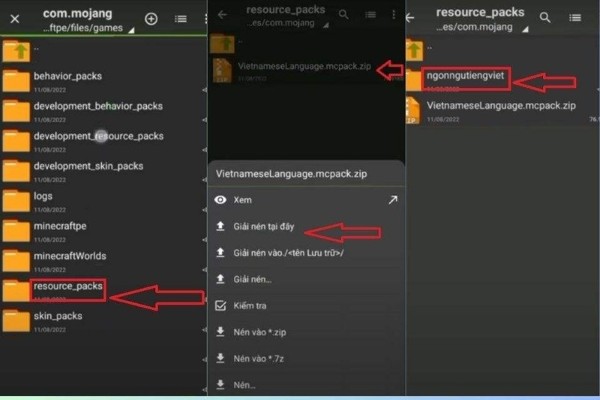Image resolution: width=600 pixels, height=400 pixels.
Task: Open the list view icon in the right panel
Action: pyautogui.click(x=575, y=18)
